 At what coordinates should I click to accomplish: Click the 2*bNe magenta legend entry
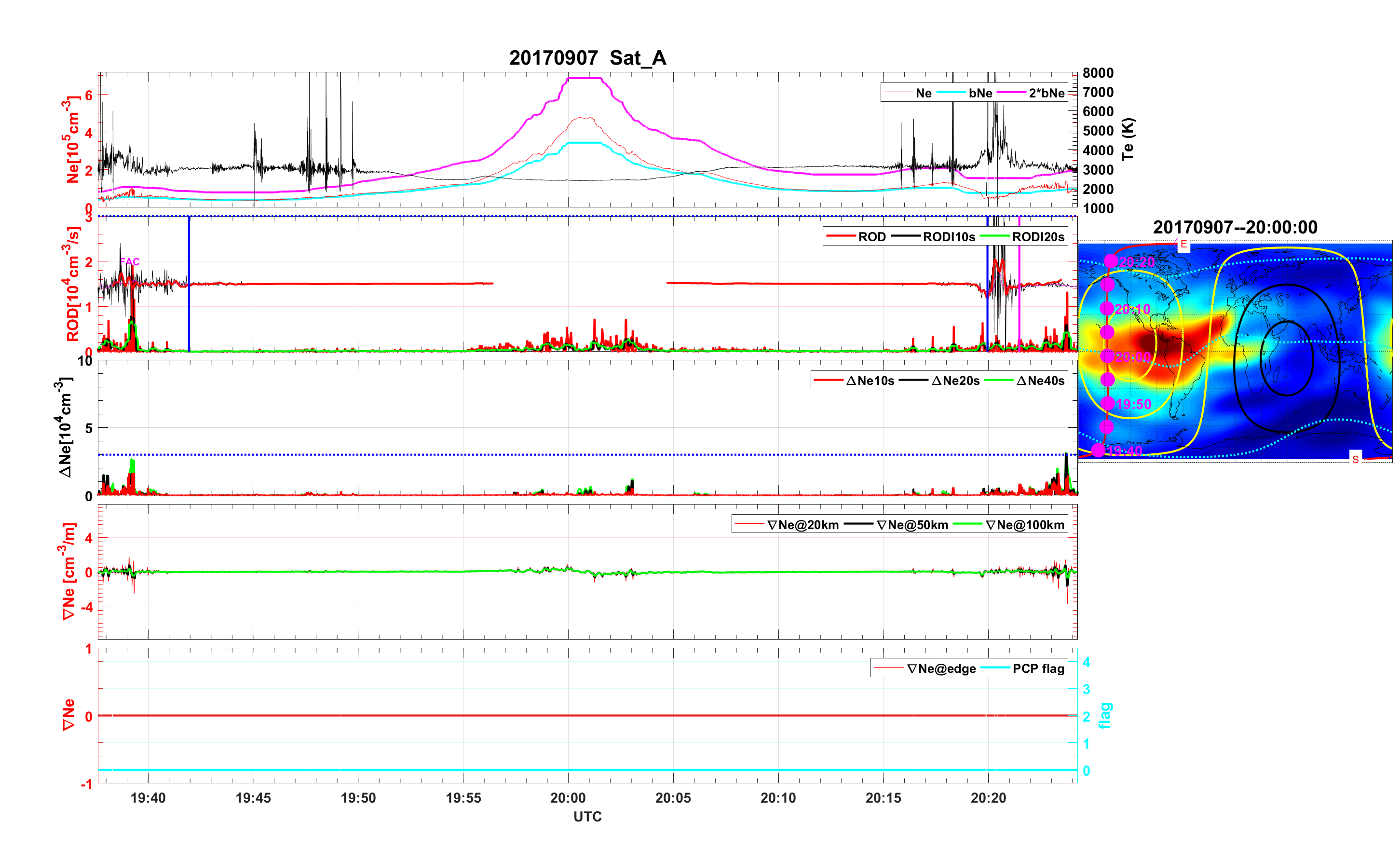coord(1046,93)
